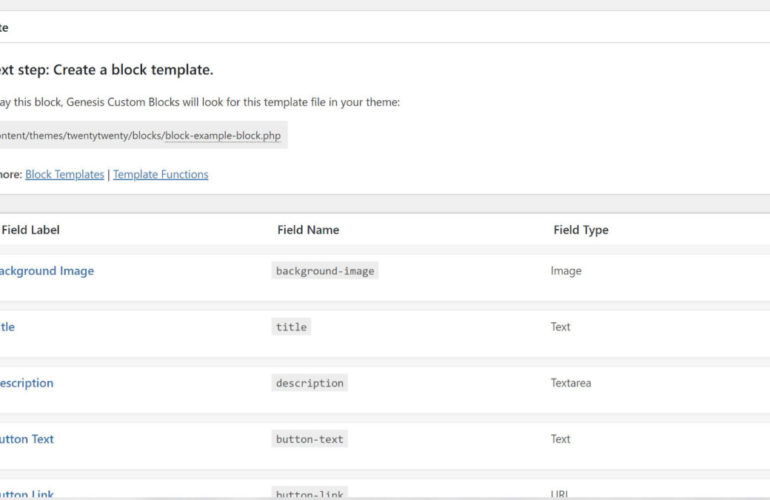The width and height of the screenshot is (770, 500).
Task: Click the Field Label column header
Action: 31,230
